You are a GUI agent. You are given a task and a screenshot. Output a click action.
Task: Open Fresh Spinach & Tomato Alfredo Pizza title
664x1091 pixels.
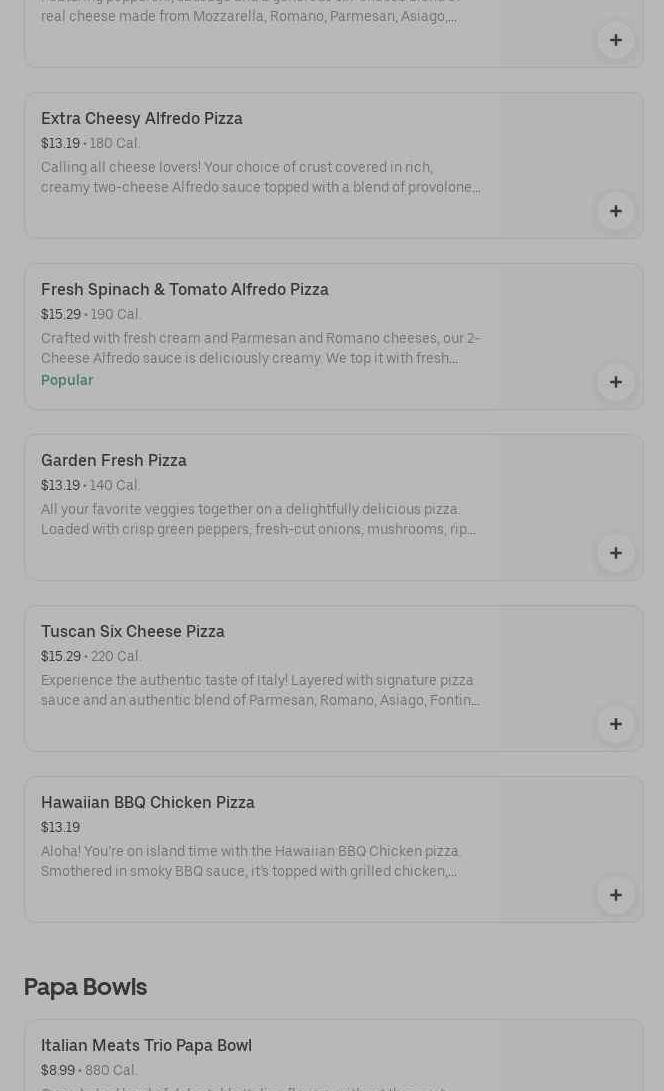click(185, 289)
